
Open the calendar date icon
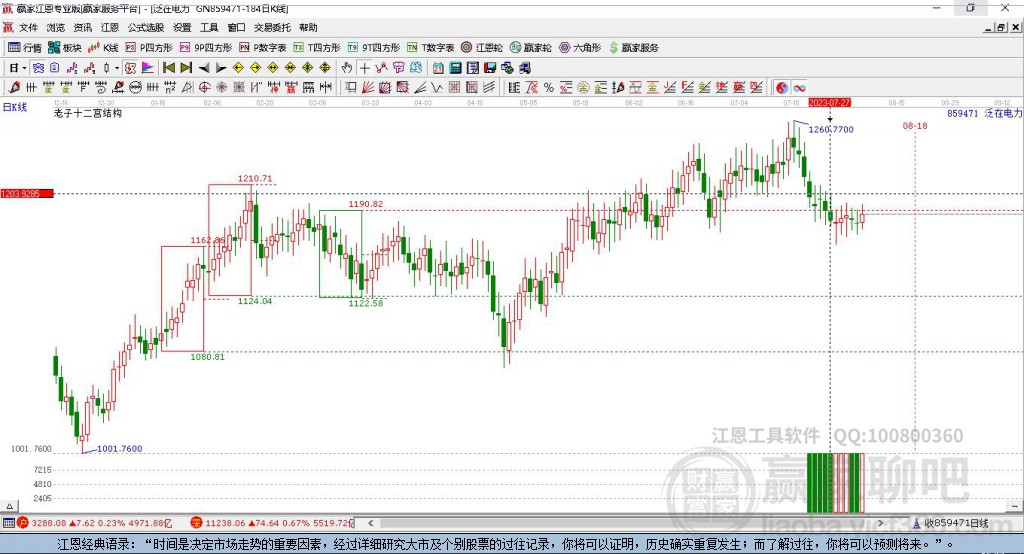(x=438, y=68)
